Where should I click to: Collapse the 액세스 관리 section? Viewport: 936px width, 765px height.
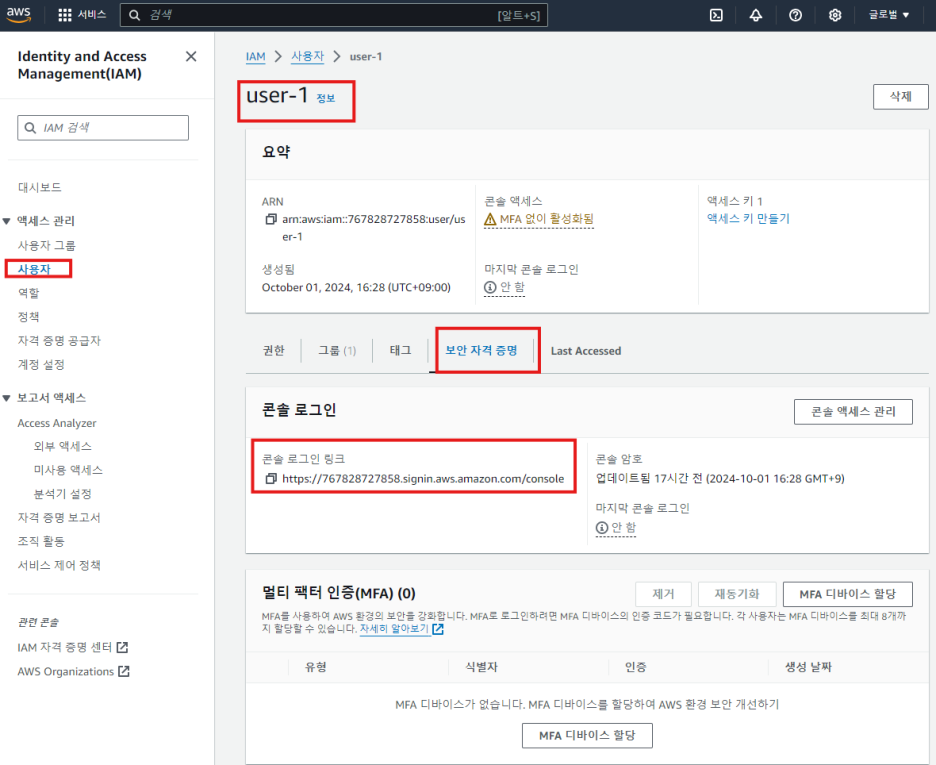(x=7, y=221)
